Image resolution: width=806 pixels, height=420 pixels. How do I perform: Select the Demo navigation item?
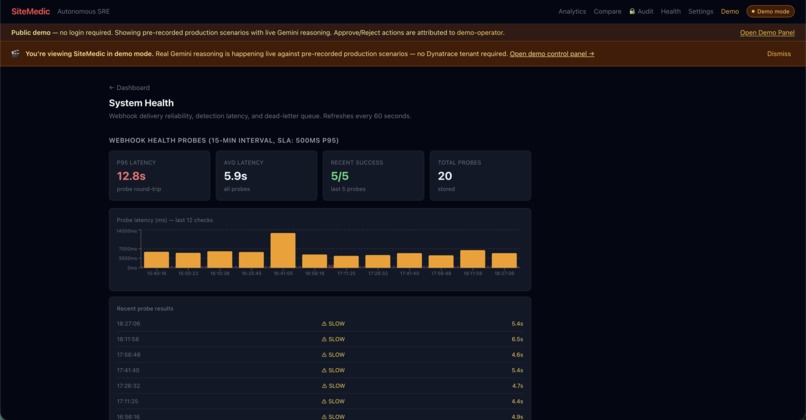tap(729, 11)
